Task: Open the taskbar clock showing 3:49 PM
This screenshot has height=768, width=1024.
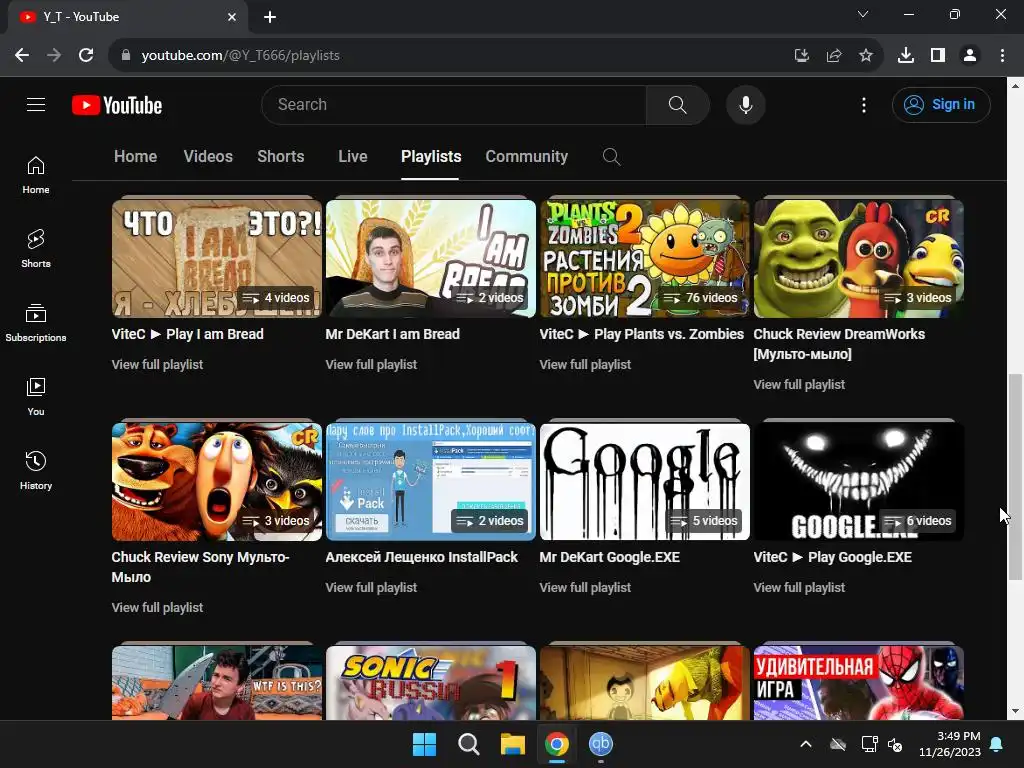Action: coord(950,744)
